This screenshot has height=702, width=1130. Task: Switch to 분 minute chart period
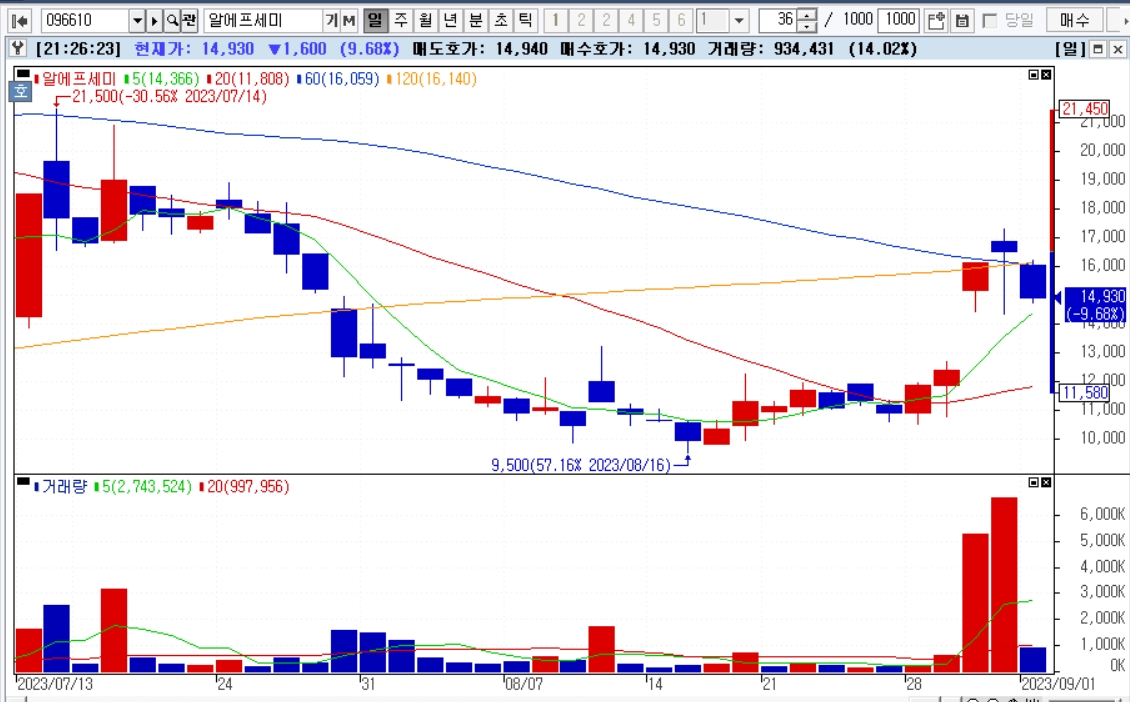click(x=476, y=20)
